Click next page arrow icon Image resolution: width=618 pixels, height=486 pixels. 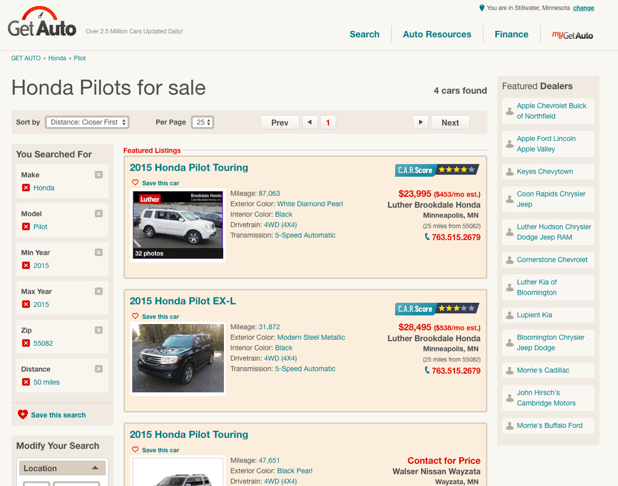(421, 122)
